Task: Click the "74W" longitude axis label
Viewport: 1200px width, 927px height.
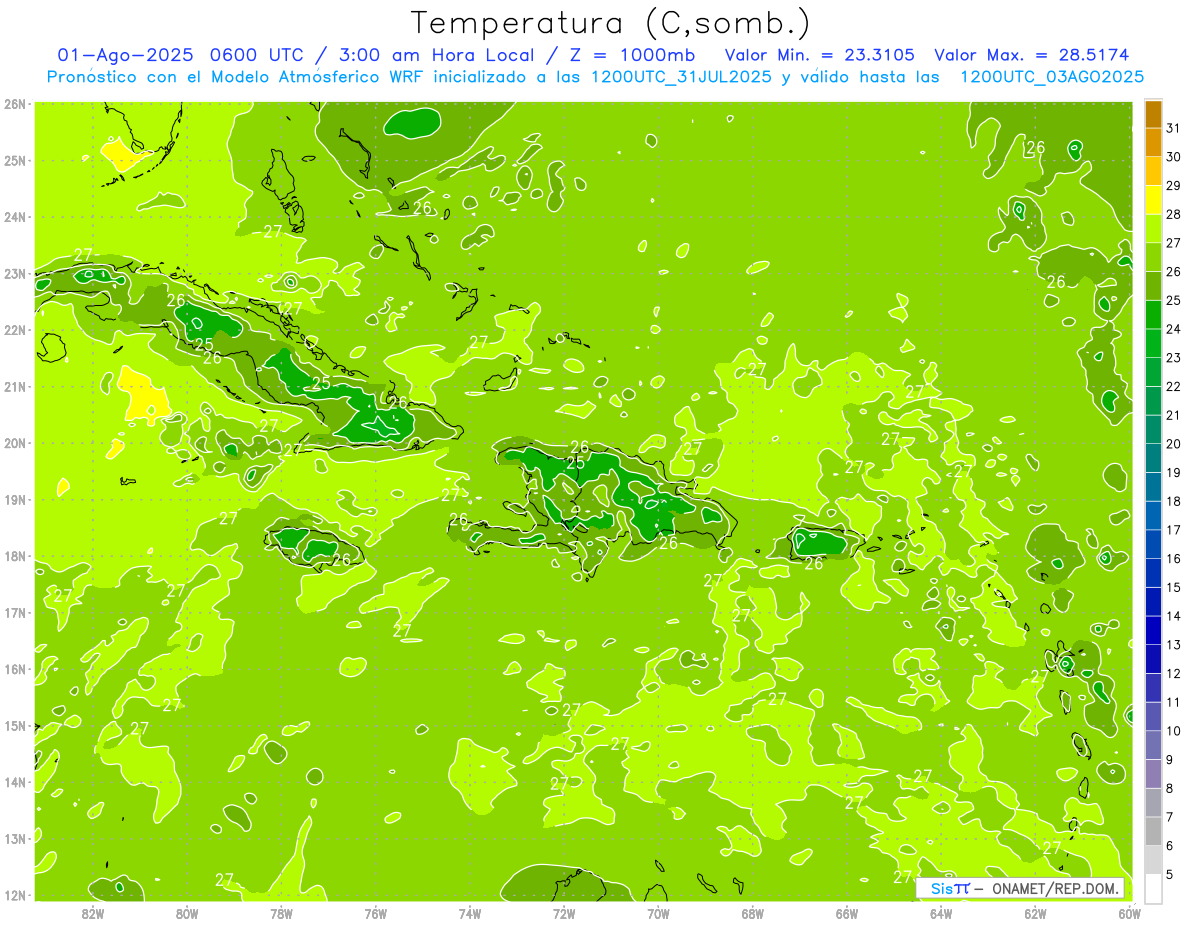Action: coord(470,914)
